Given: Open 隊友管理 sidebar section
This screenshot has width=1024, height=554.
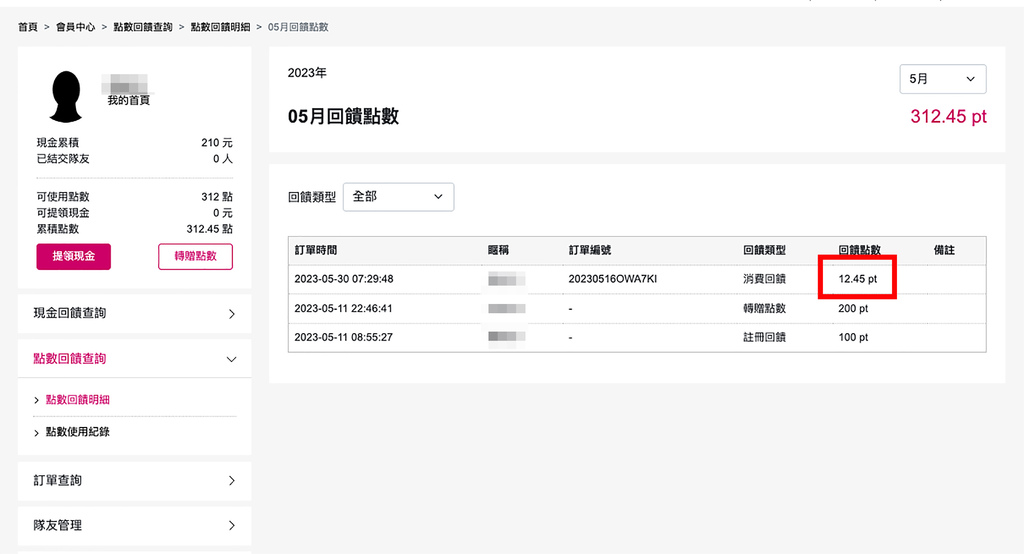Looking at the screenshot, I should [135, 525].
